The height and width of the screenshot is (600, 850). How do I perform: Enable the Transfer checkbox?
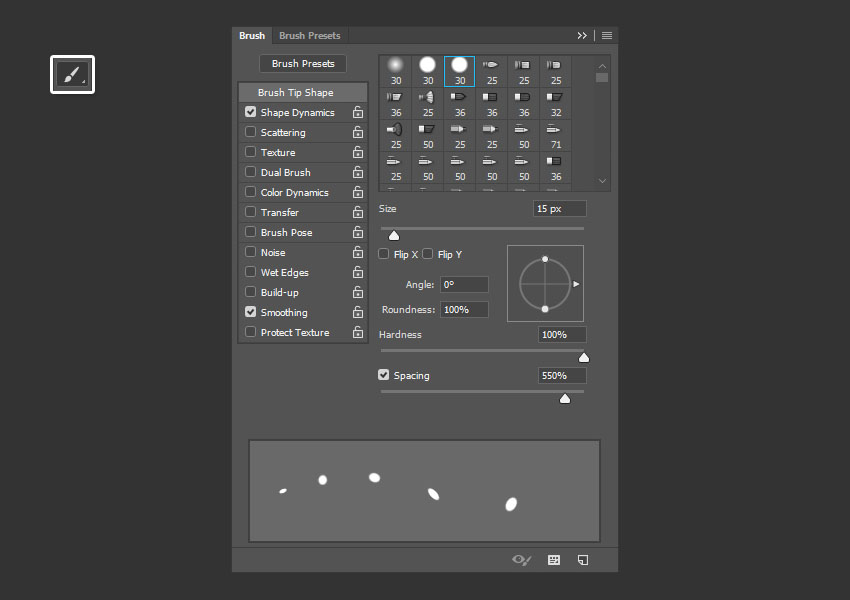[x=250, y=212]
